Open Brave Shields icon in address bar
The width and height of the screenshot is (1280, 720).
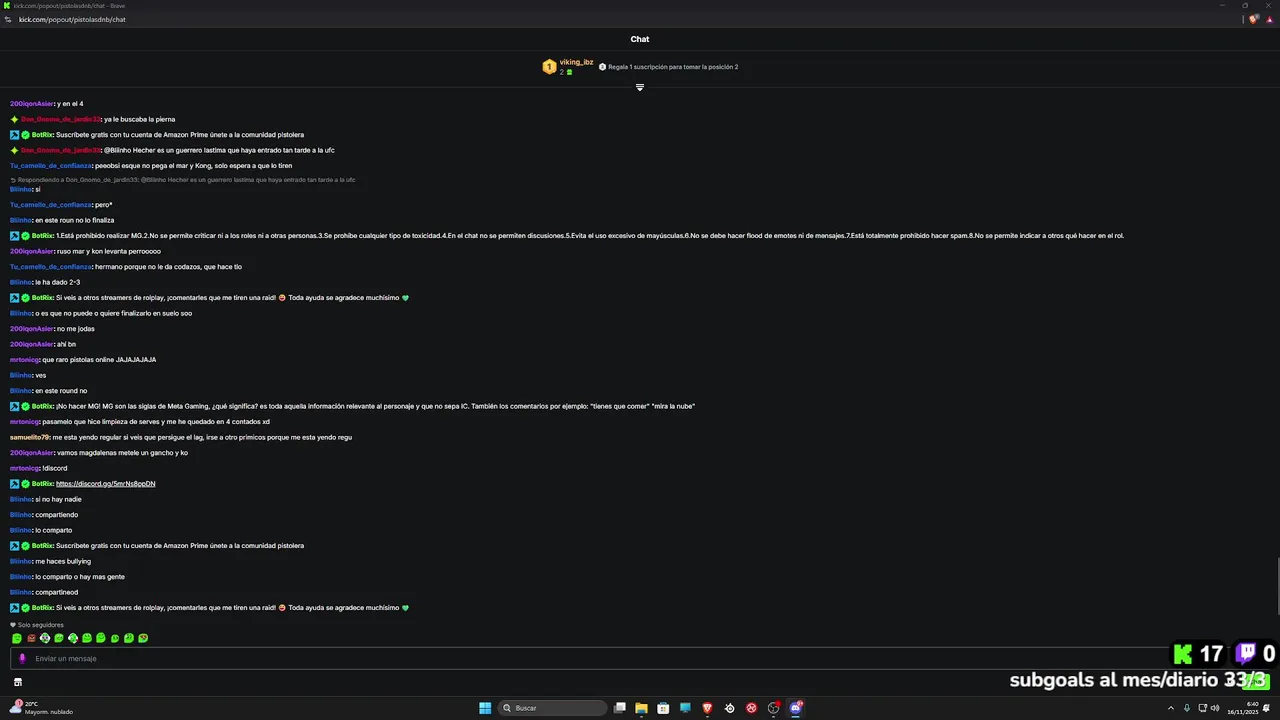(x=1253, y=19)
